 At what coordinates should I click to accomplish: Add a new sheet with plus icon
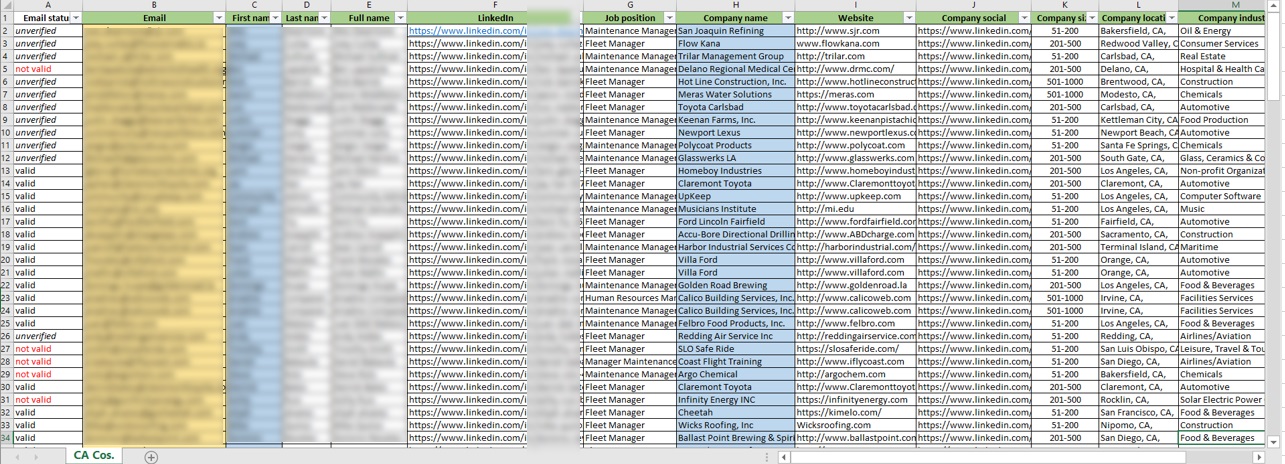coord(151,457)
